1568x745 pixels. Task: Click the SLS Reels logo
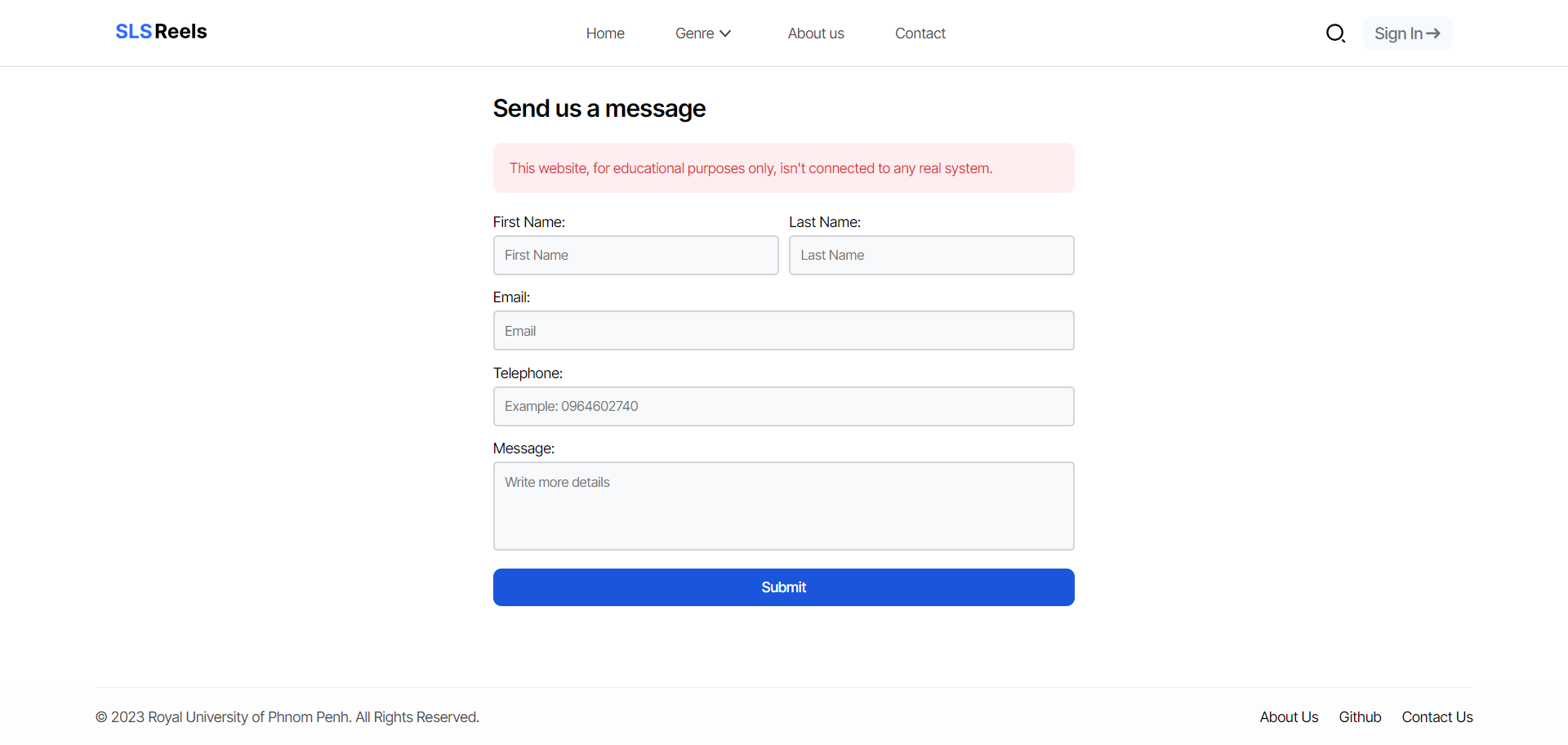pos(161,32)
